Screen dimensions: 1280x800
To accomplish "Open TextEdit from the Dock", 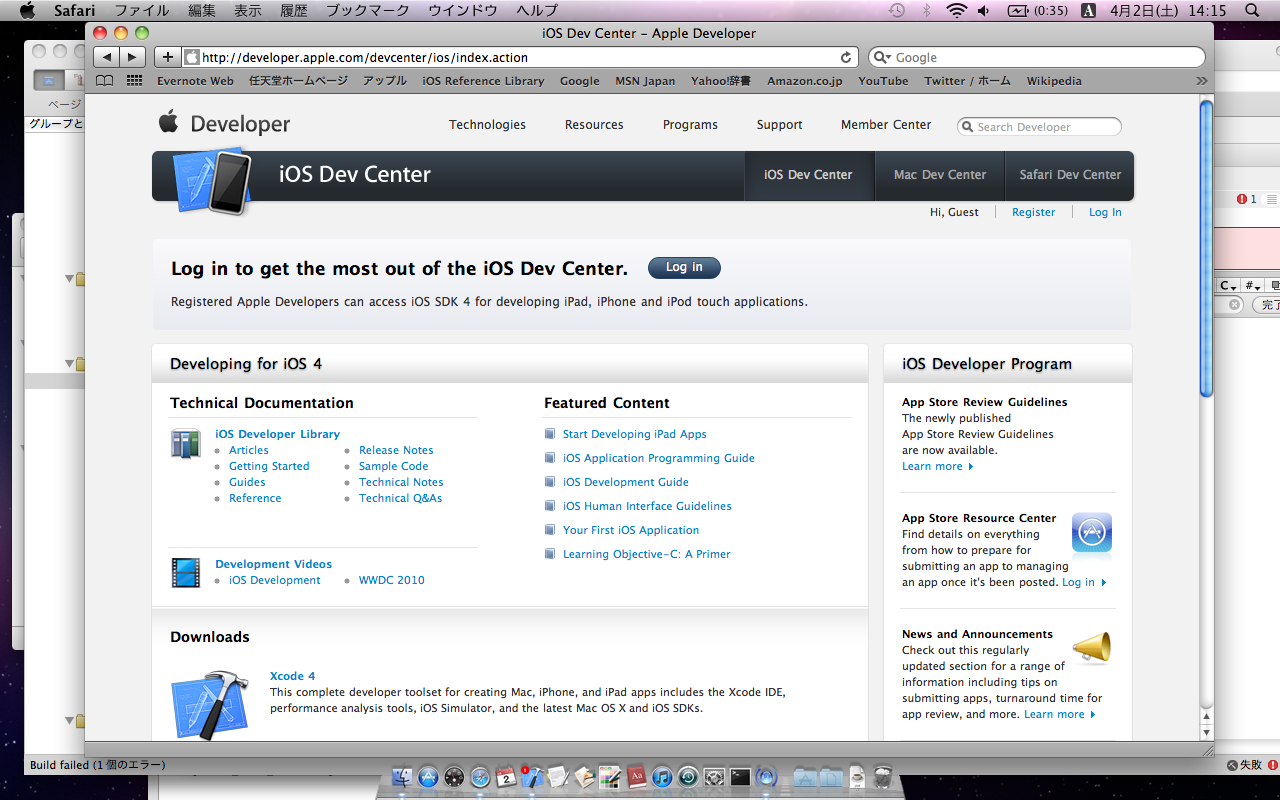I will point(558,777).
